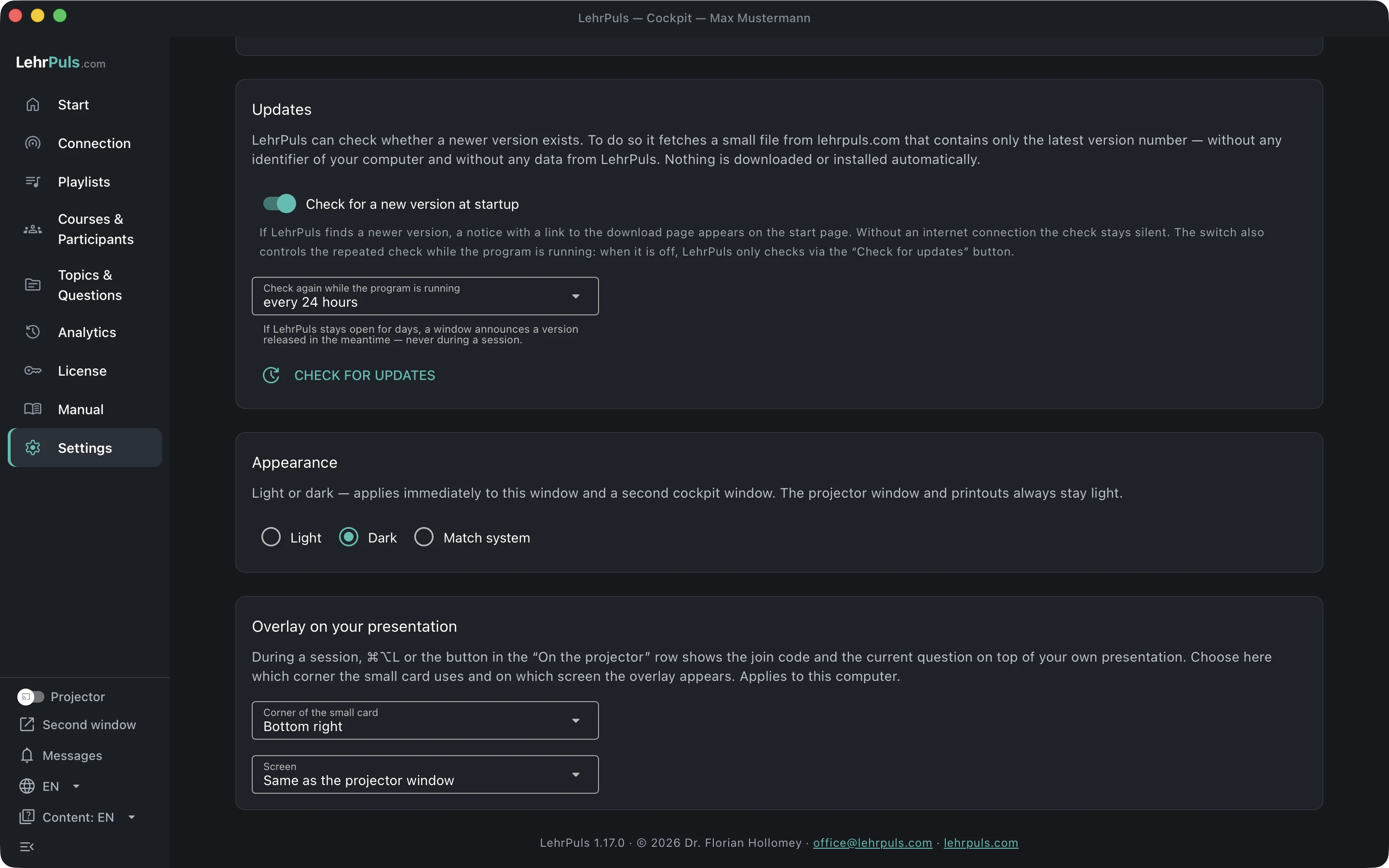Image resolution: width=1389 pixels, height=868 pixels.
Task: Open the License section
Action: coord(85,370)
